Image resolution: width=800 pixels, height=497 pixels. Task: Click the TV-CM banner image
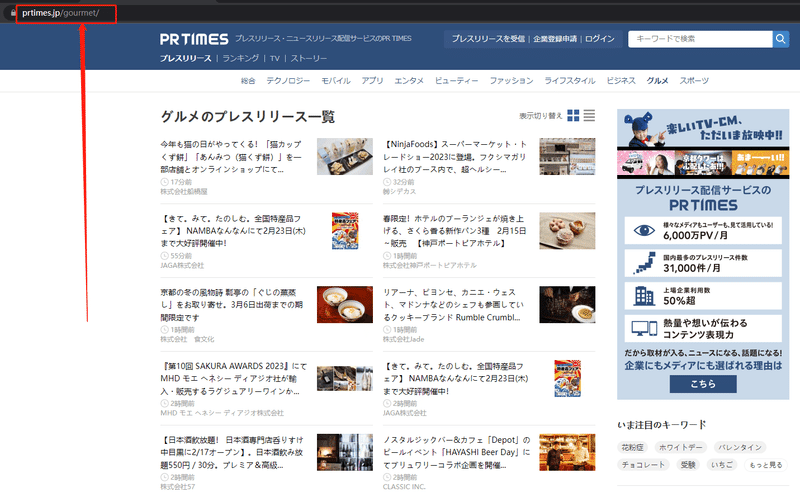click(x=703, y=144)
